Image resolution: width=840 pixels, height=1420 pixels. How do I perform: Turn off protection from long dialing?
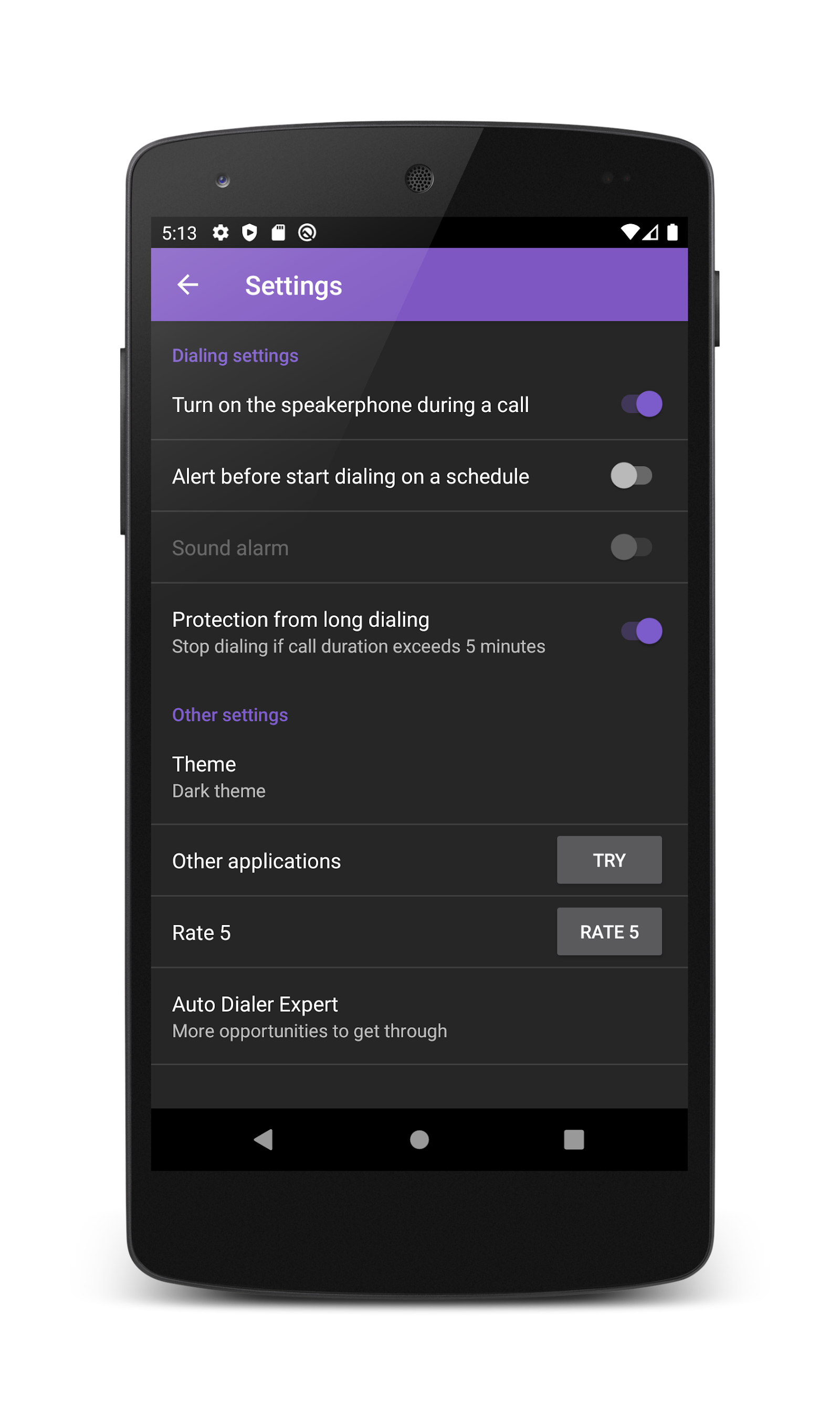click(x=642, y=631)
